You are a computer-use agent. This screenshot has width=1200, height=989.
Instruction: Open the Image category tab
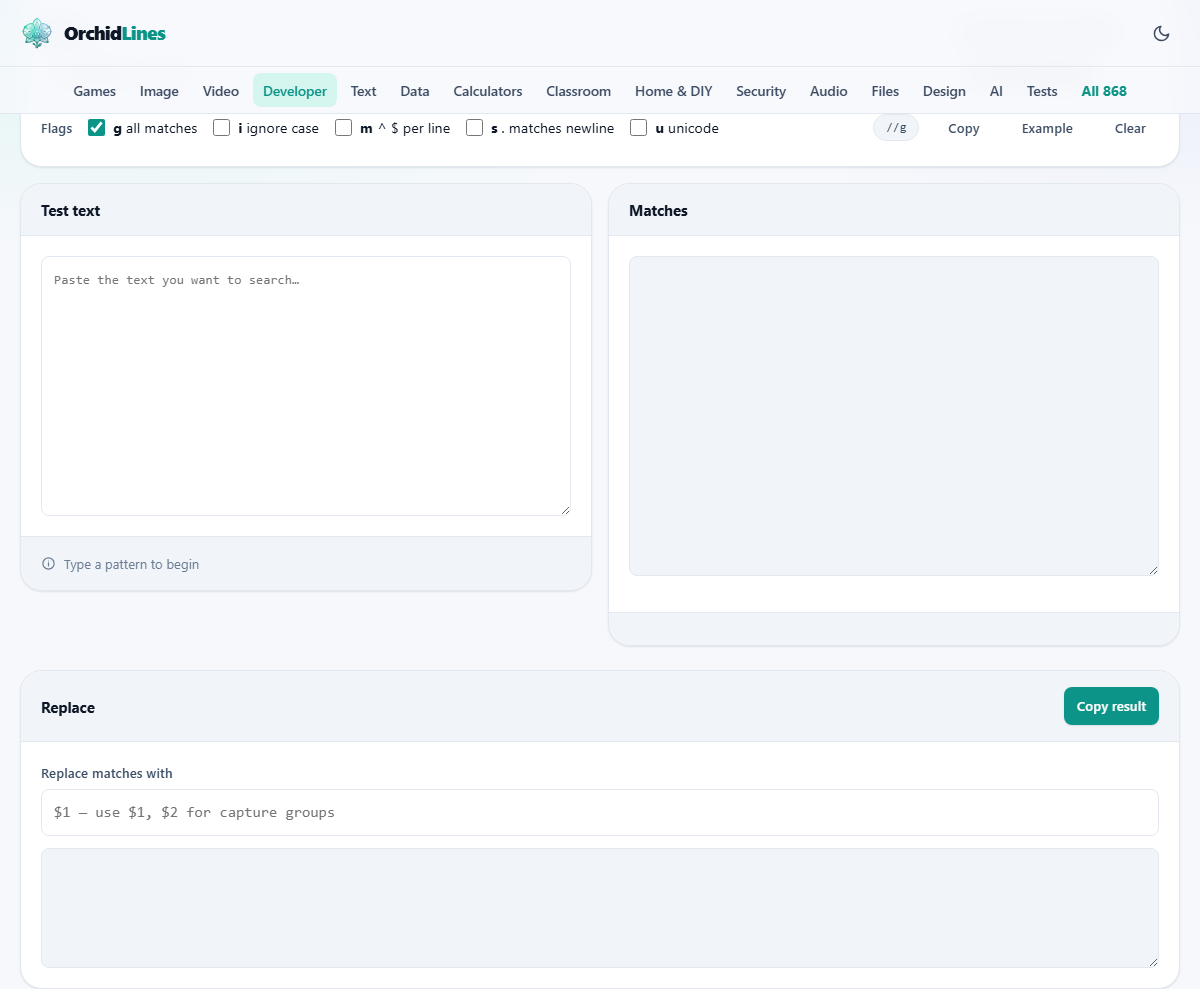pyautogui.click(x=159, y=91)
